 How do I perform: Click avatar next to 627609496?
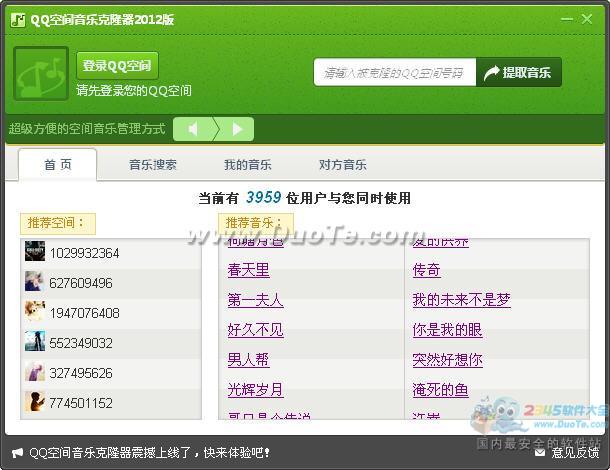point(35,281)
